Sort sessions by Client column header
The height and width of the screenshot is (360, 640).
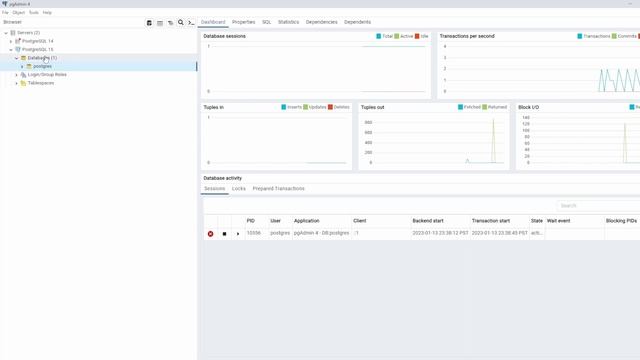[360, 221]
